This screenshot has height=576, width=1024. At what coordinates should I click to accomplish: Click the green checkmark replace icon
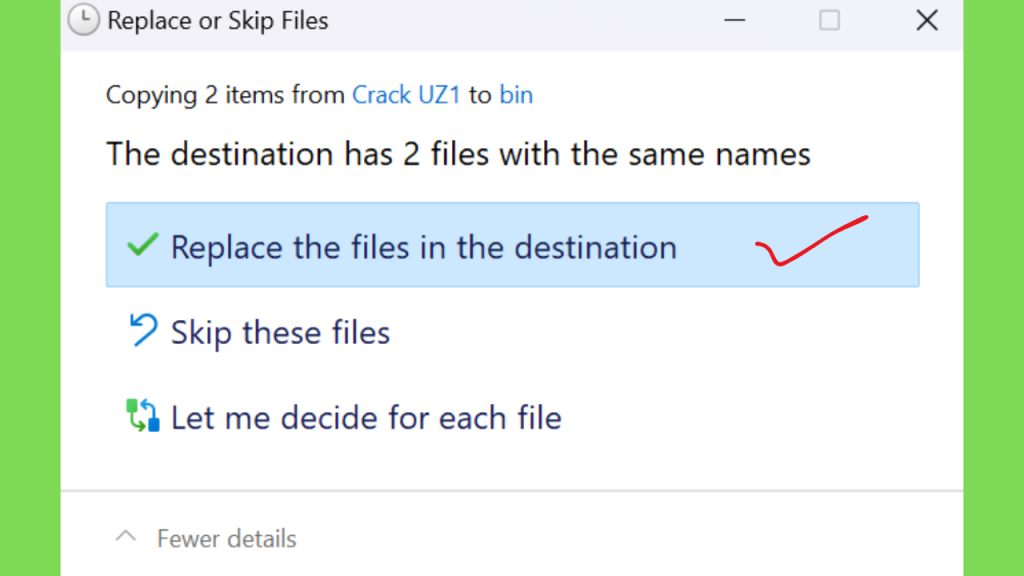[142, 246]
